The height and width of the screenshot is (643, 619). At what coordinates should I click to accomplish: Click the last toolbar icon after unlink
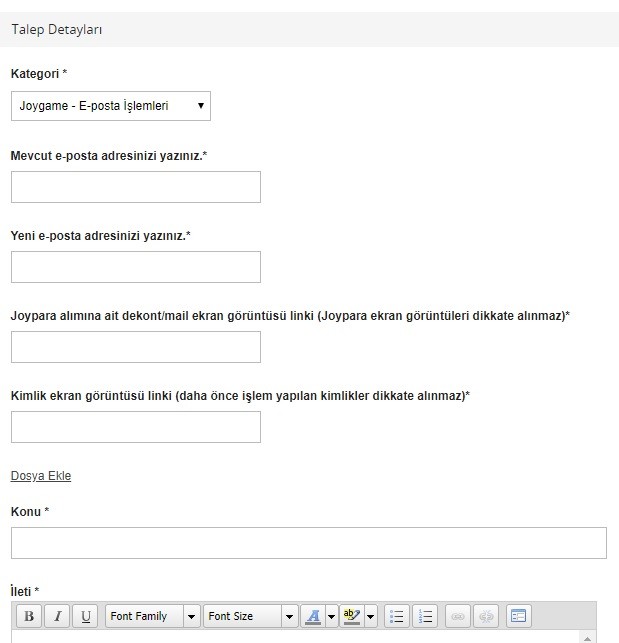pyautogui.click(x=518, y=616)
